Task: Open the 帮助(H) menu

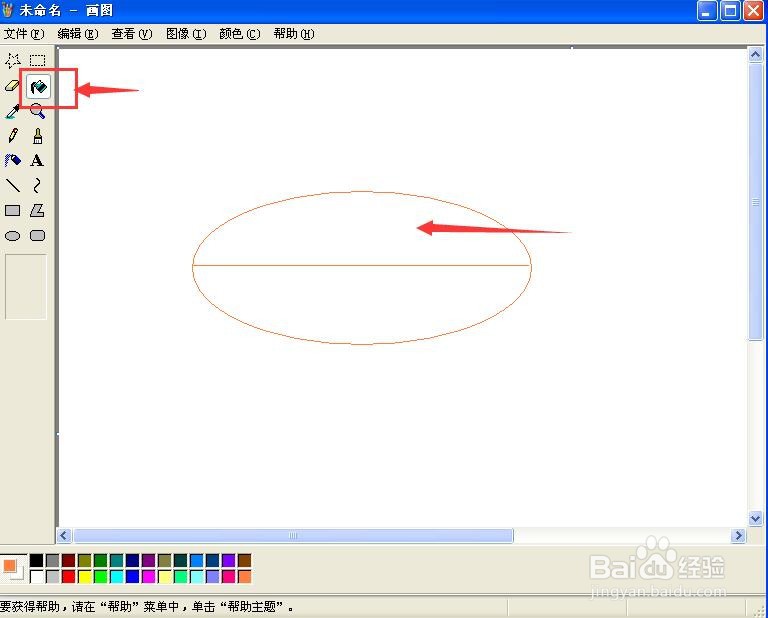Action: tap(294, 34)
